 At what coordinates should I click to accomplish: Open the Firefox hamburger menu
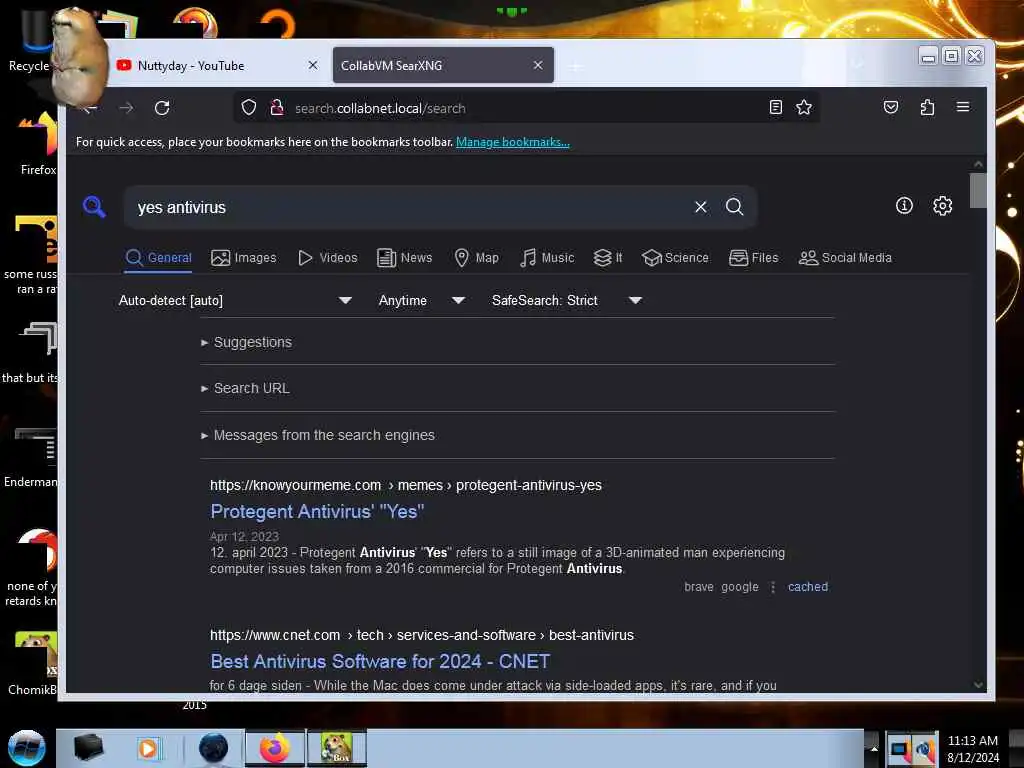point(963,106)
